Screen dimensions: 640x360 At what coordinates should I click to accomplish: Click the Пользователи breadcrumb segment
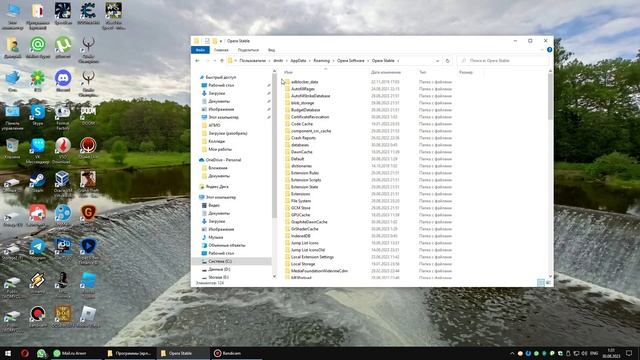pyautogui.click(x=252, y=61)
